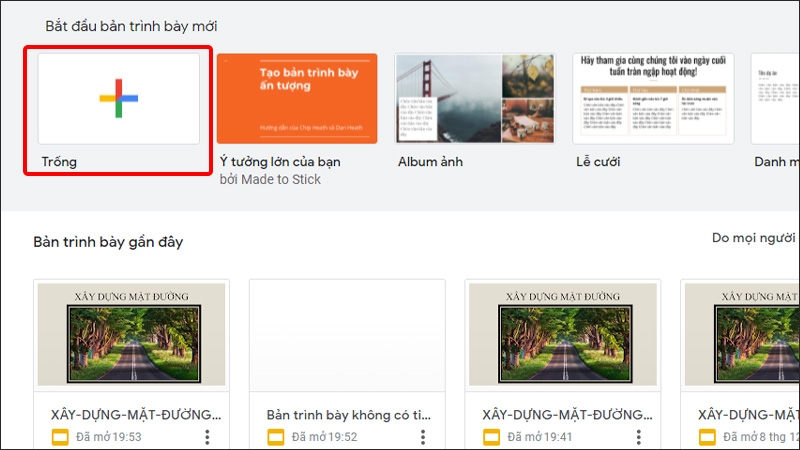Click 'Bản trình bày gần đây' heading
The image size is (800, 450).
coord(108,242)
